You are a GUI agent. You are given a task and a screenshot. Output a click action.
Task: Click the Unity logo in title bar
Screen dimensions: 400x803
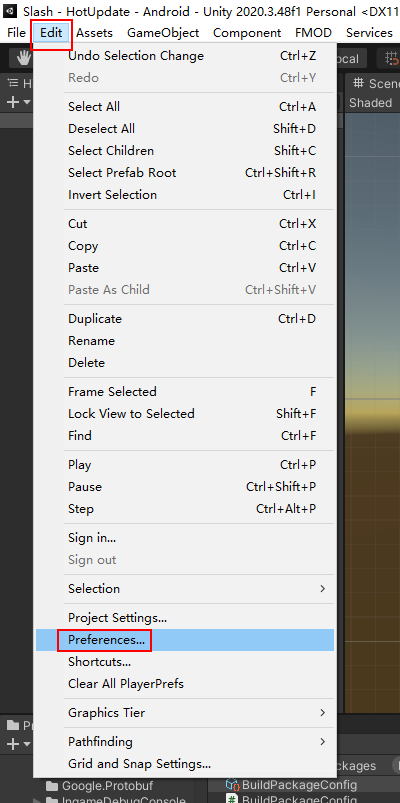(x=10, y=11)
